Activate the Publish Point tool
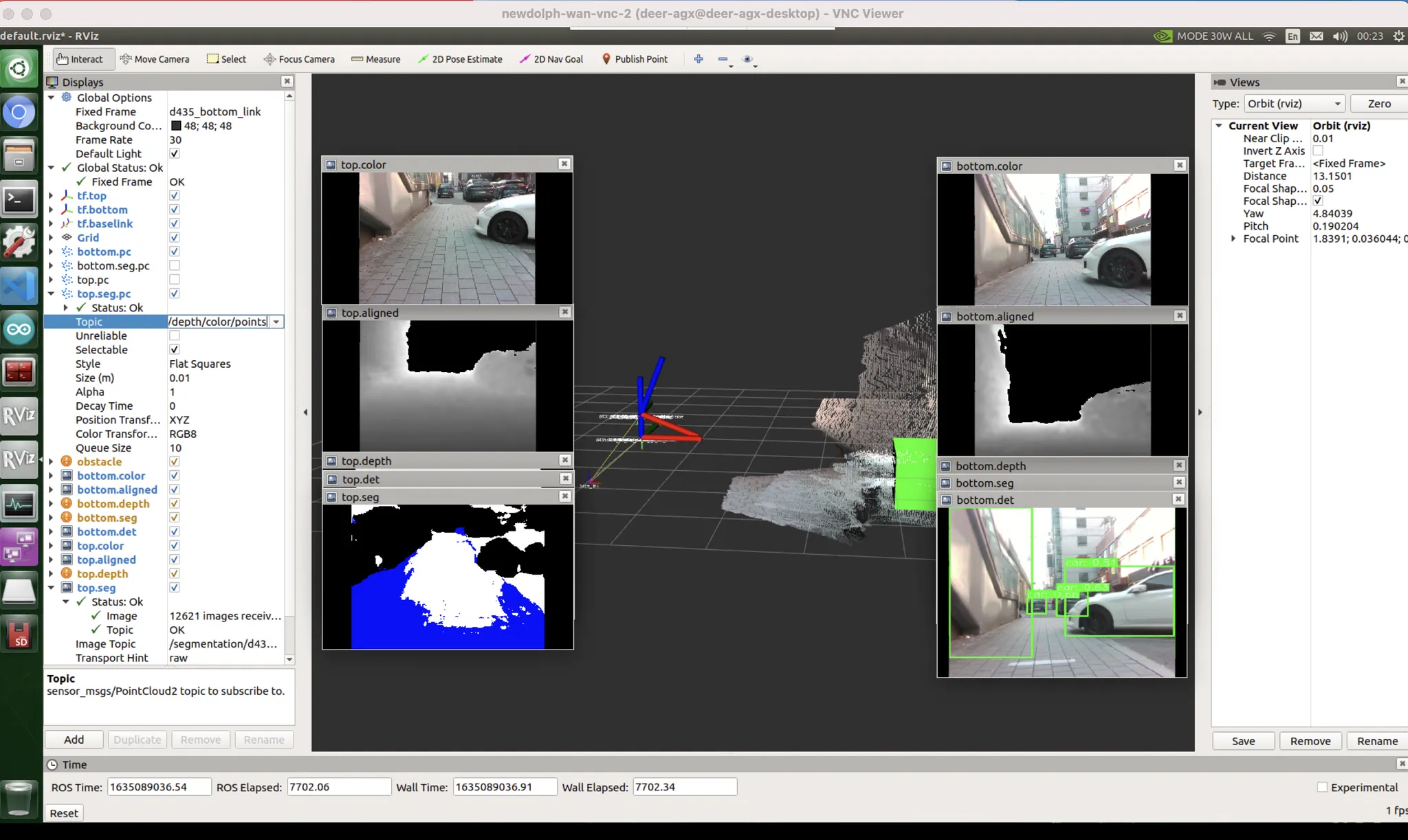1408x840 pixels. point(635,59)
